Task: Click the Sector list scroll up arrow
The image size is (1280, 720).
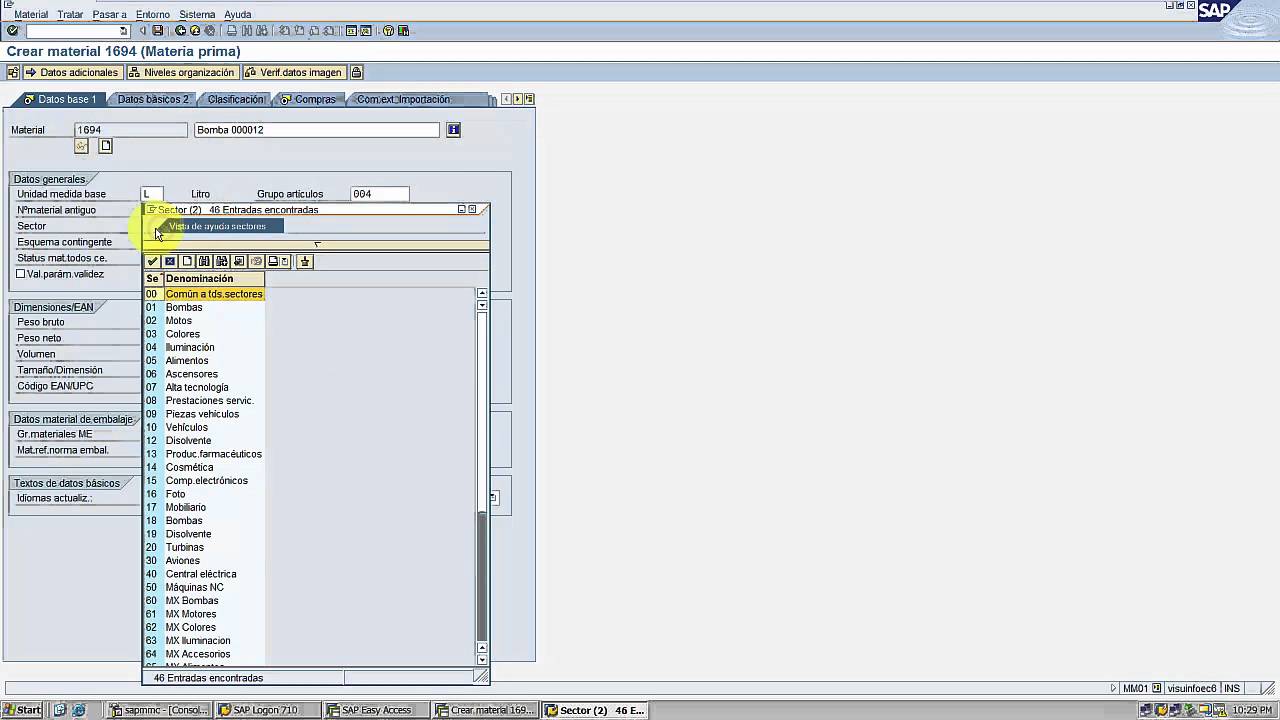Action: click(x=482, y=293)
